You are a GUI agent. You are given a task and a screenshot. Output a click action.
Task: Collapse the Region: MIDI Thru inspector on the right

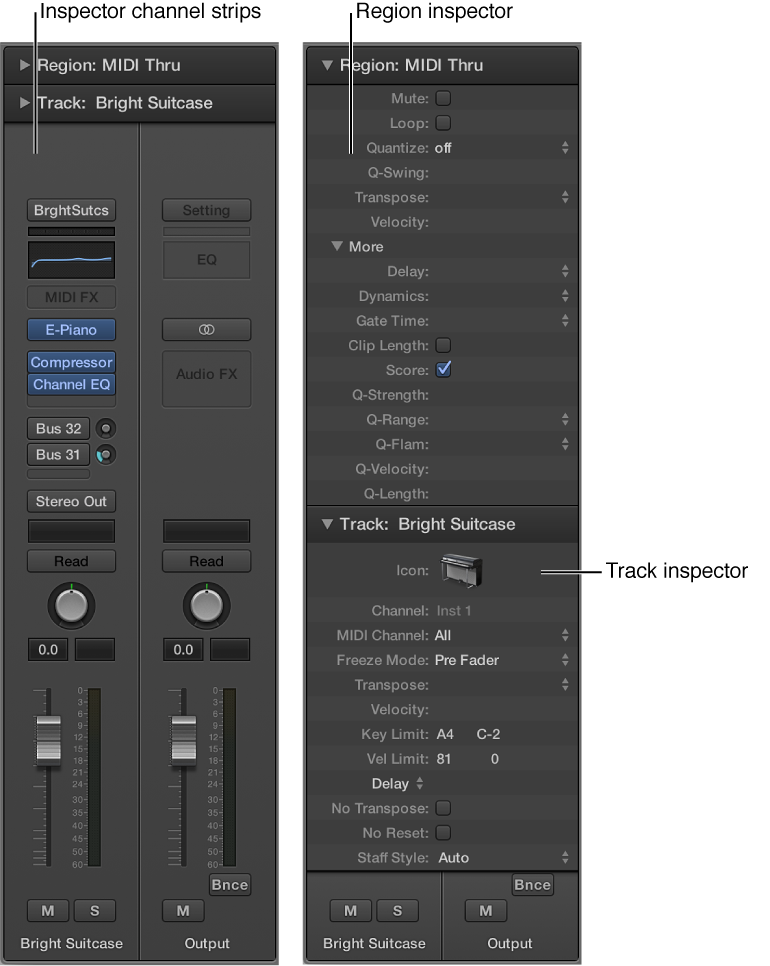coord(327,65)
